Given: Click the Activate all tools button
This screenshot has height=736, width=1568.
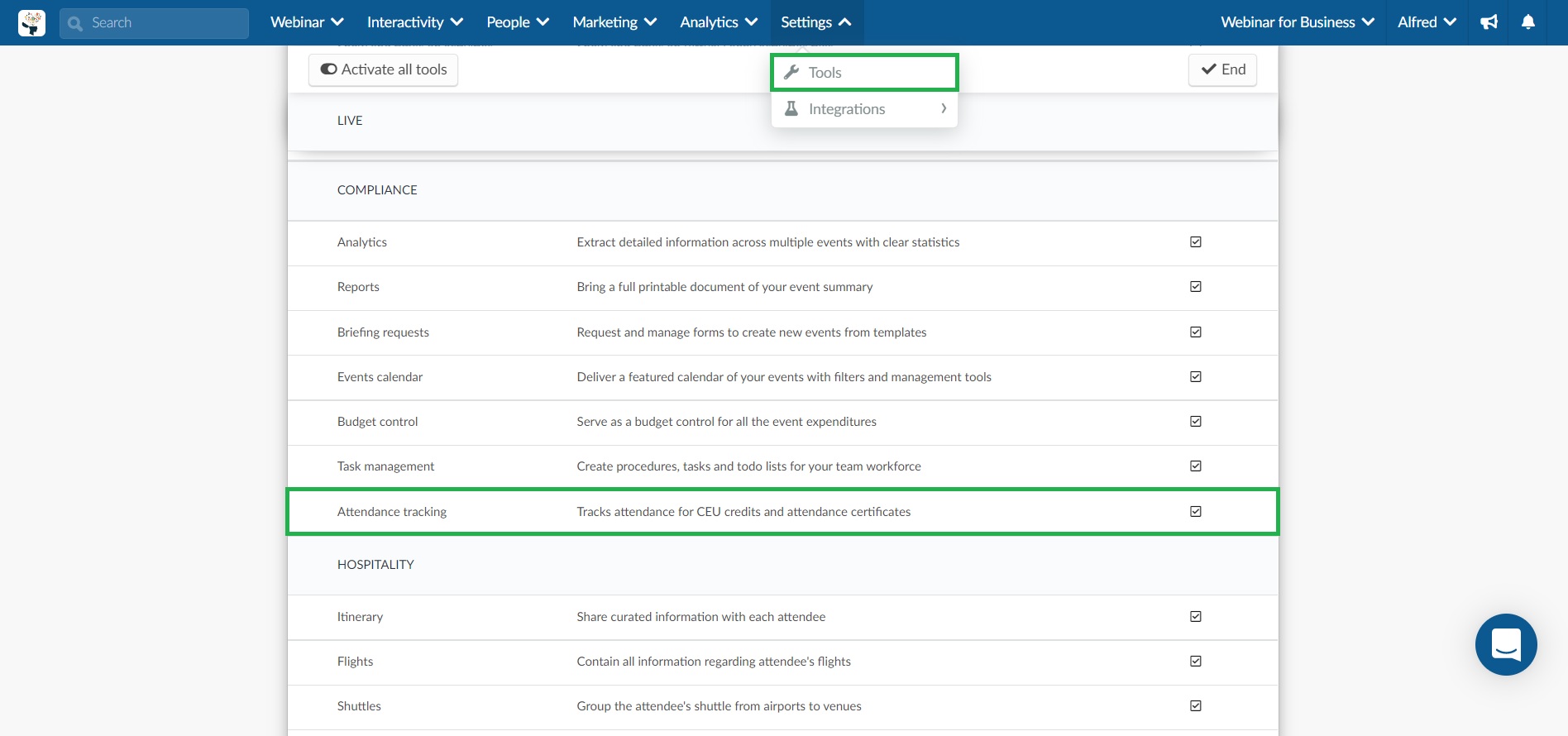Looking at the screenshot, I should (384, 69).
